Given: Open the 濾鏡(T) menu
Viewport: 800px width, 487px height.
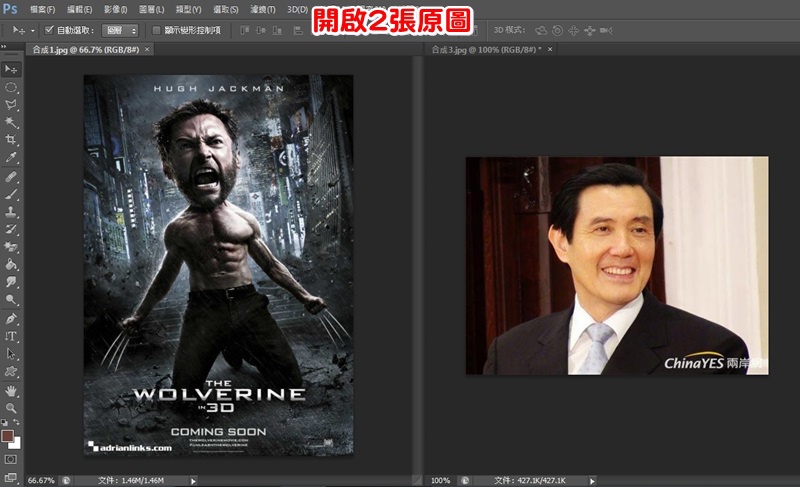Looking at the screenshot, I should (263, 10).
